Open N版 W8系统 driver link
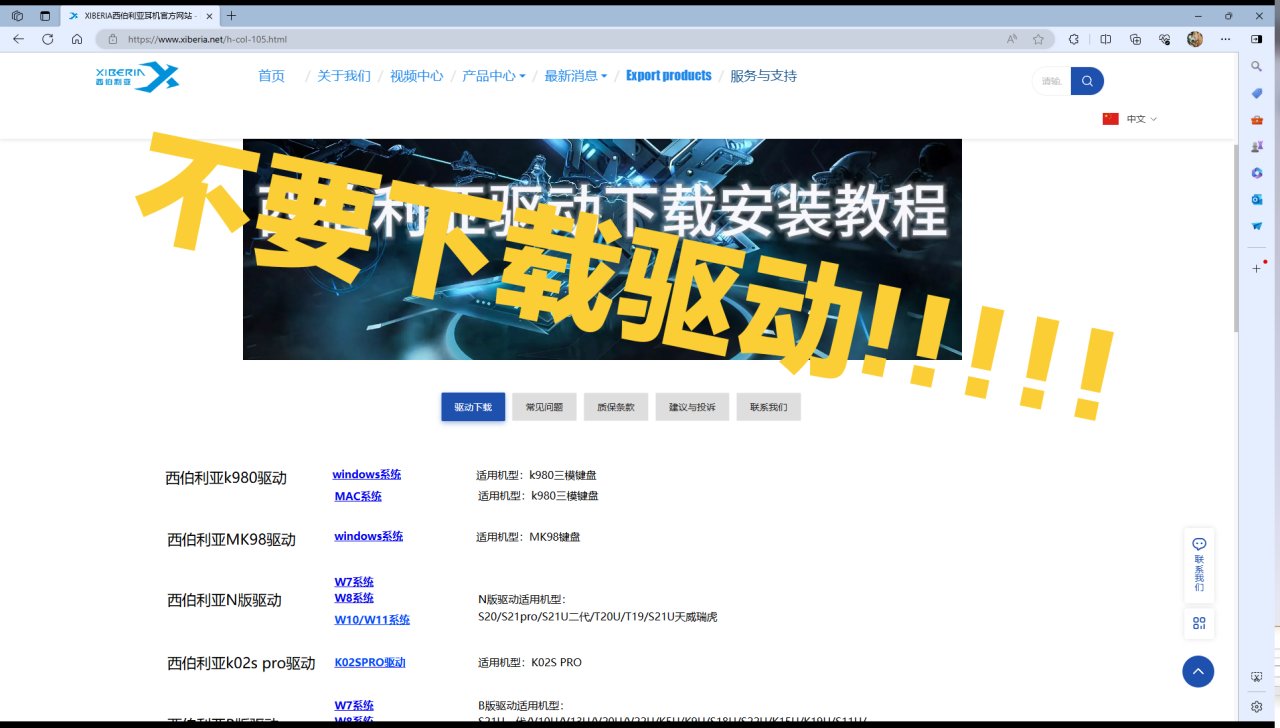Viewport: 1280px width, 728px height. 354,598
